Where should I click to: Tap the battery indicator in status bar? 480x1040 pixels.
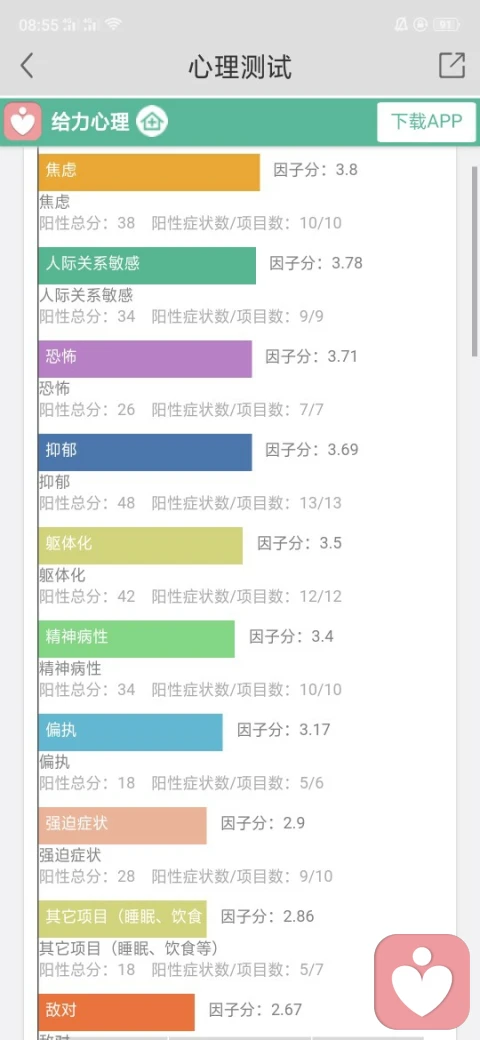click(446, 25)
